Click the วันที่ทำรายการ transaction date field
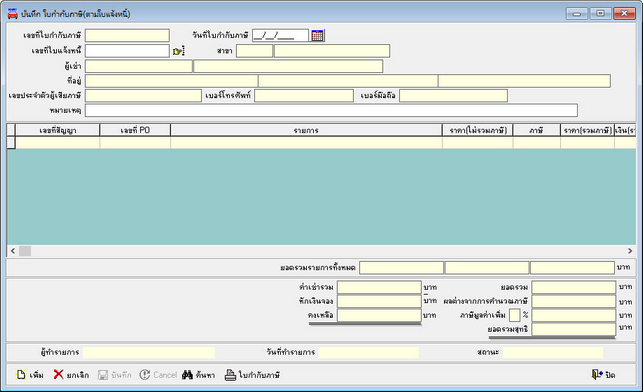The width and height of the screenshot is (643, 392). [x=369, y=353]
